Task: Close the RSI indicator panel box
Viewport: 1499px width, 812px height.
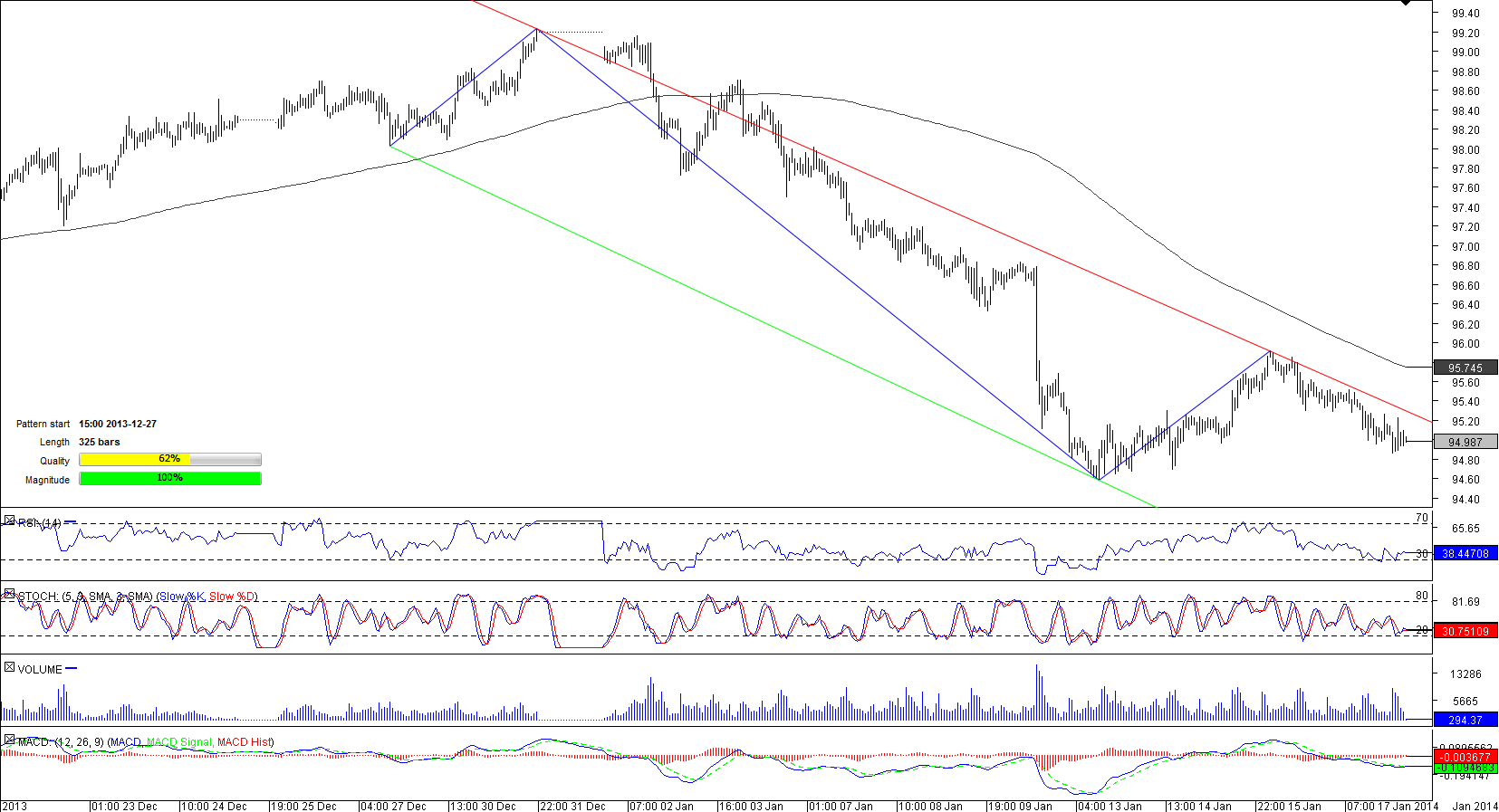Action: (x=9, y=521)
